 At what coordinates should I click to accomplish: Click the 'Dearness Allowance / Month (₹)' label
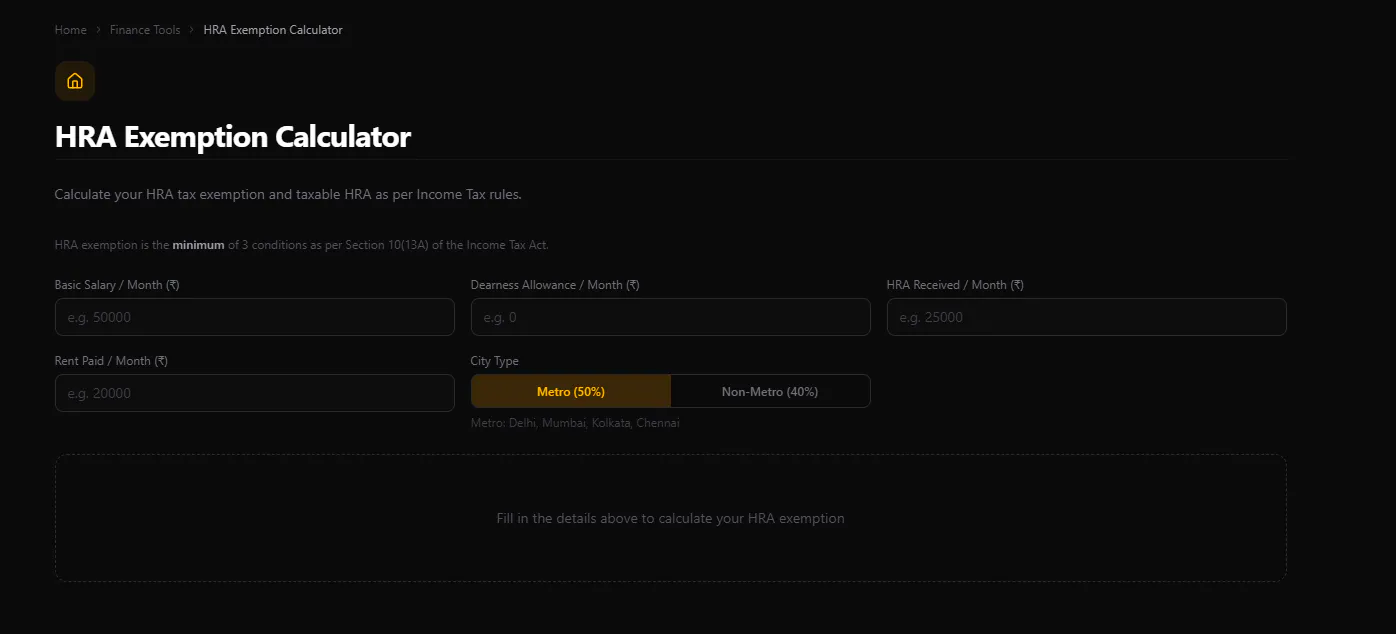pyautogui.click(x=555, y=285)
